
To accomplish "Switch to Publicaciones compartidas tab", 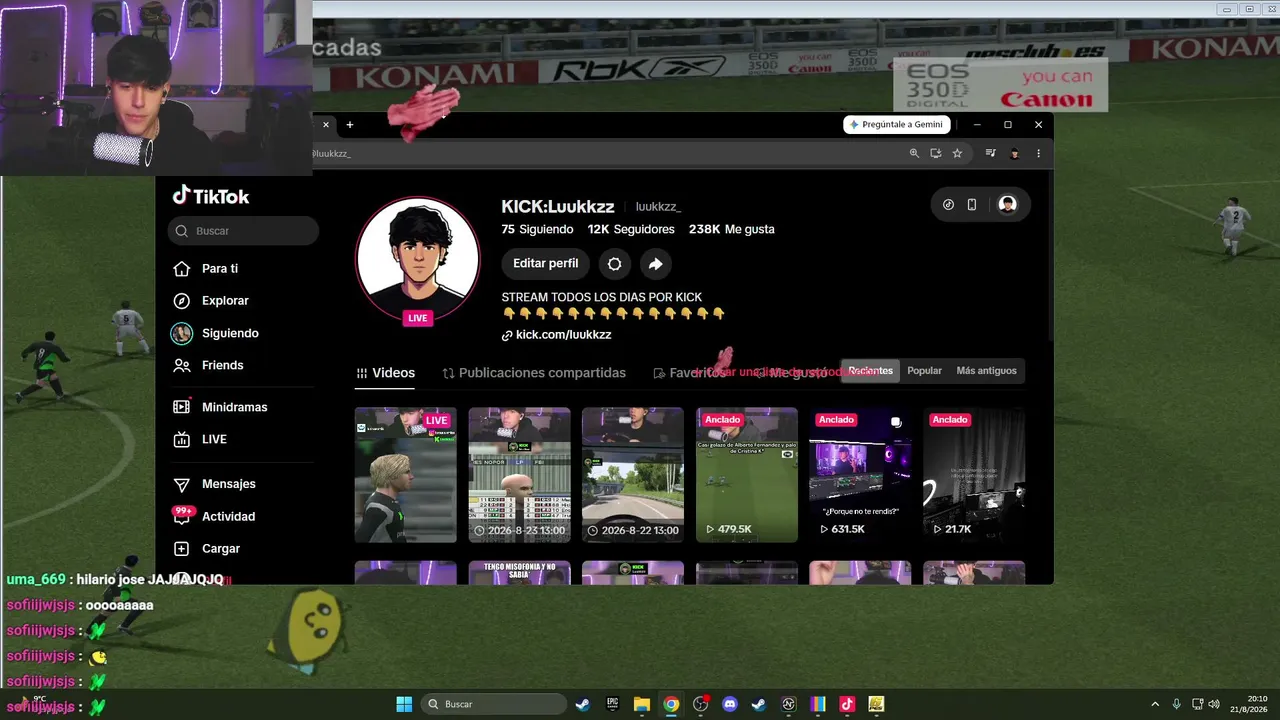I will [x=534, y=373].
